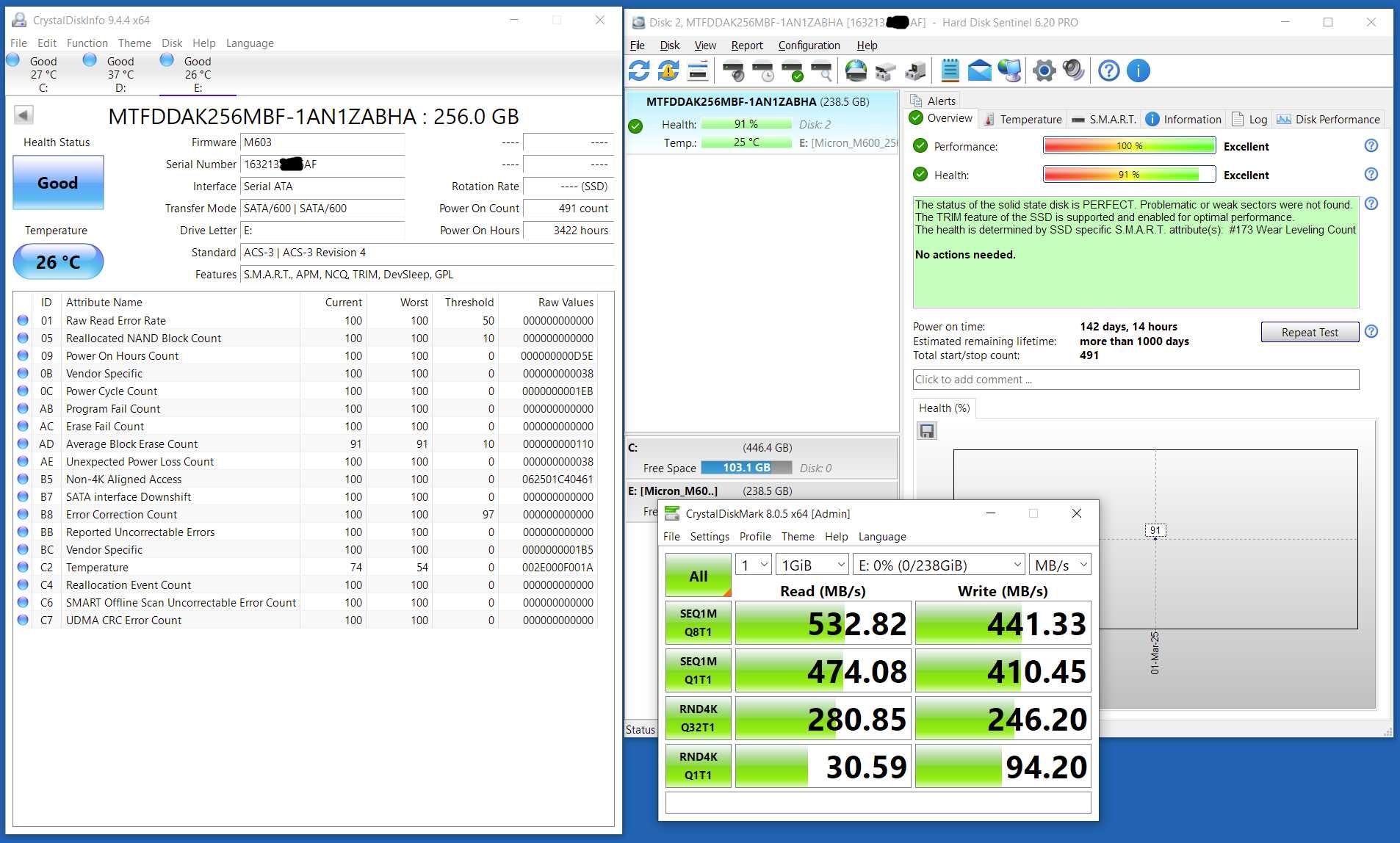
Task: Run the RND4K Q1T1 benchmark
Action: 698,765
